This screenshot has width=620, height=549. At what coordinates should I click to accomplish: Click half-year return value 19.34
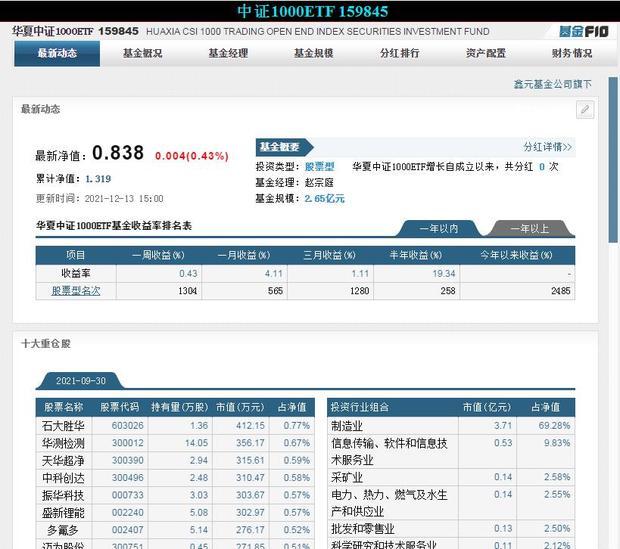[x=444, y=274]
